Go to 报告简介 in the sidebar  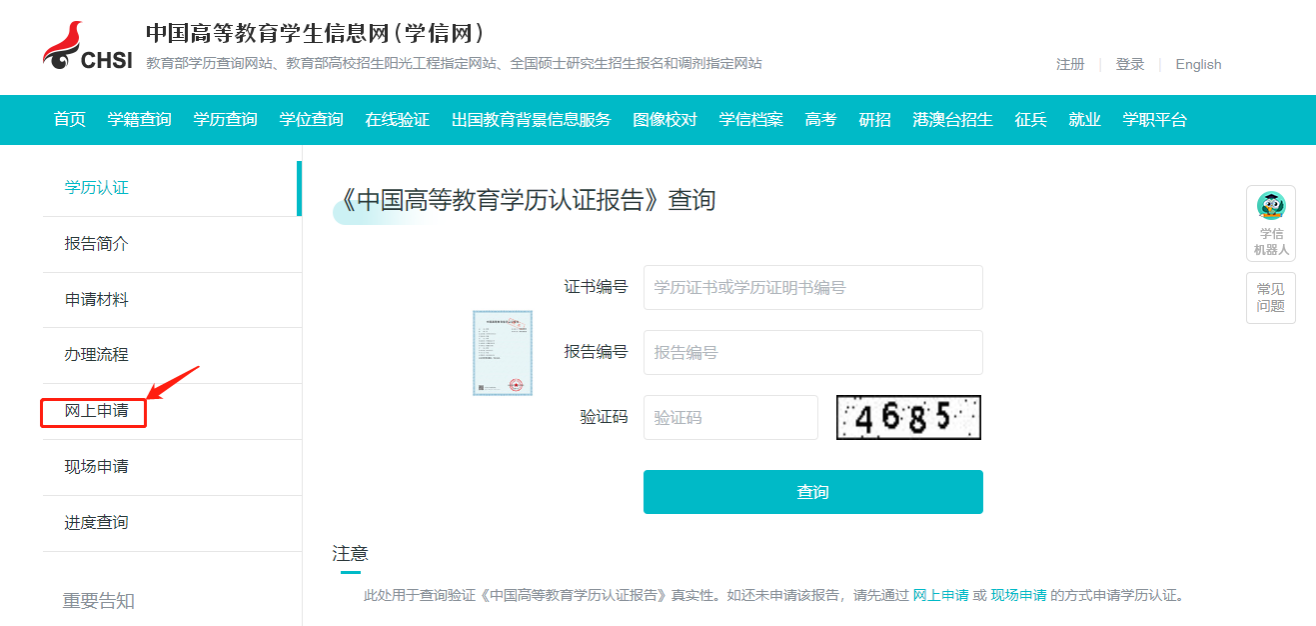96,244
